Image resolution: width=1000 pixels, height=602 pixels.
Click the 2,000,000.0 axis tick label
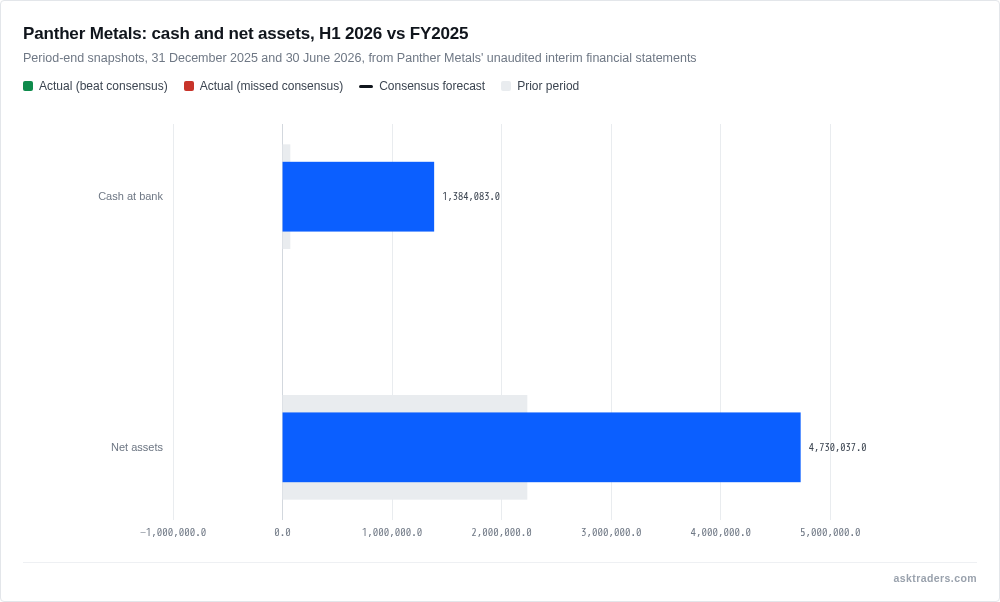pyautogui.click(x=501, y=532)
